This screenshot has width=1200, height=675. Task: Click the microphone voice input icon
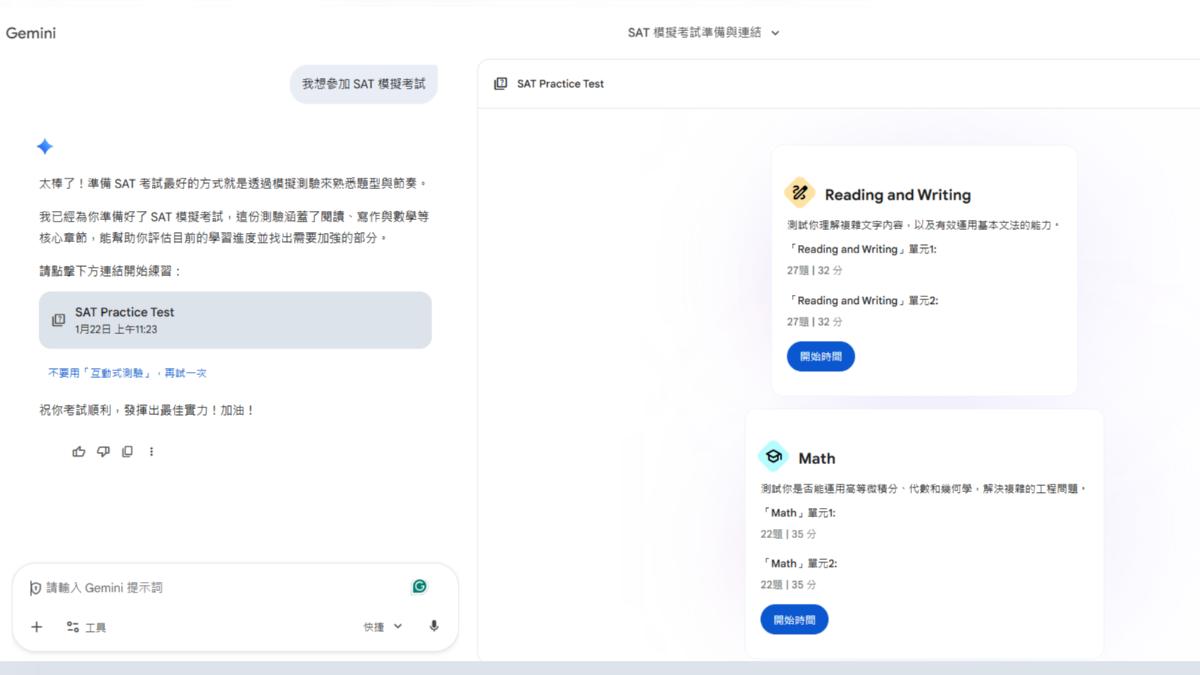pyautogui.click(x=434, y=627)
